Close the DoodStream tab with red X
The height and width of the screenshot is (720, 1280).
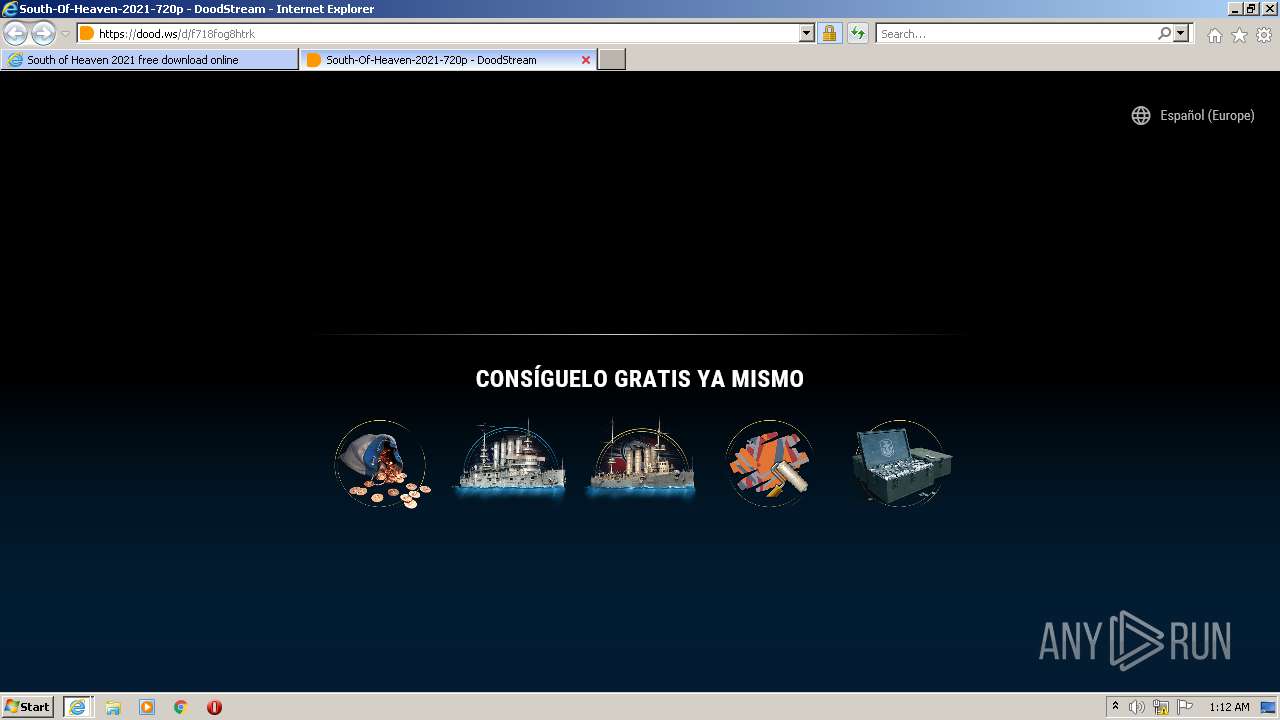click(586, 60)
